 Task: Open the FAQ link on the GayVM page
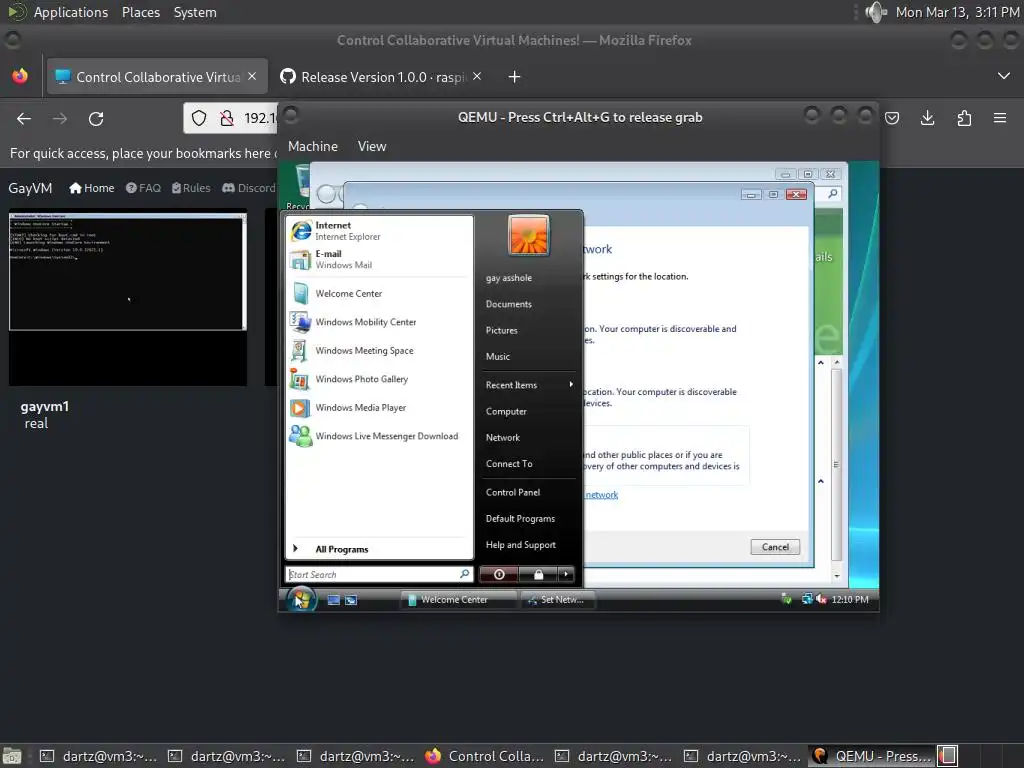pyautogui.click(x=143, y=188)
